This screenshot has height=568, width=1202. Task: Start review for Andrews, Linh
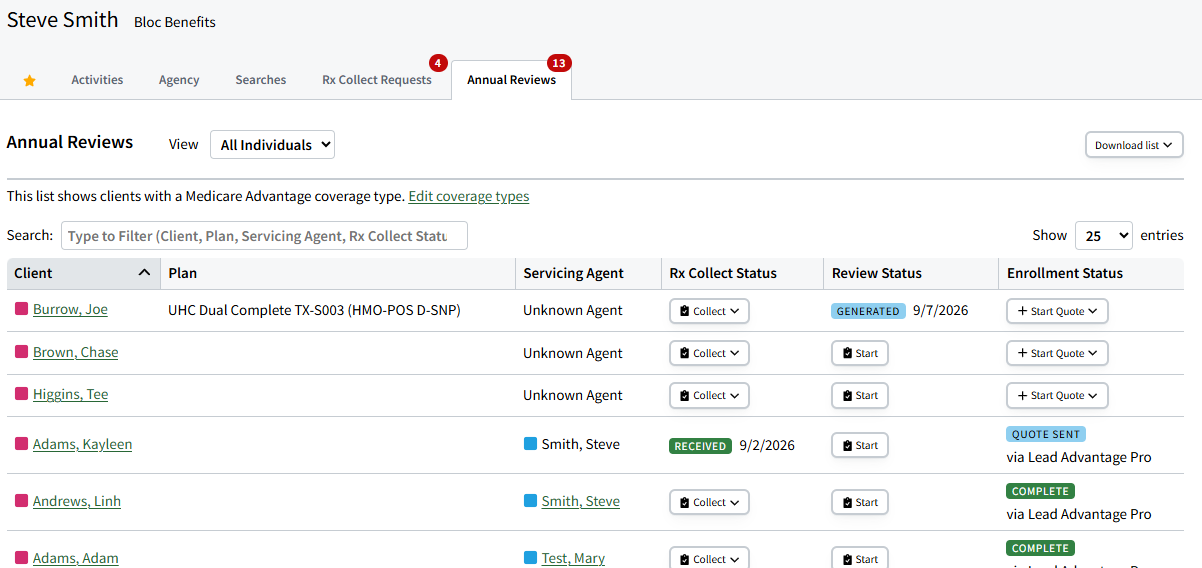tap(860, 502)
